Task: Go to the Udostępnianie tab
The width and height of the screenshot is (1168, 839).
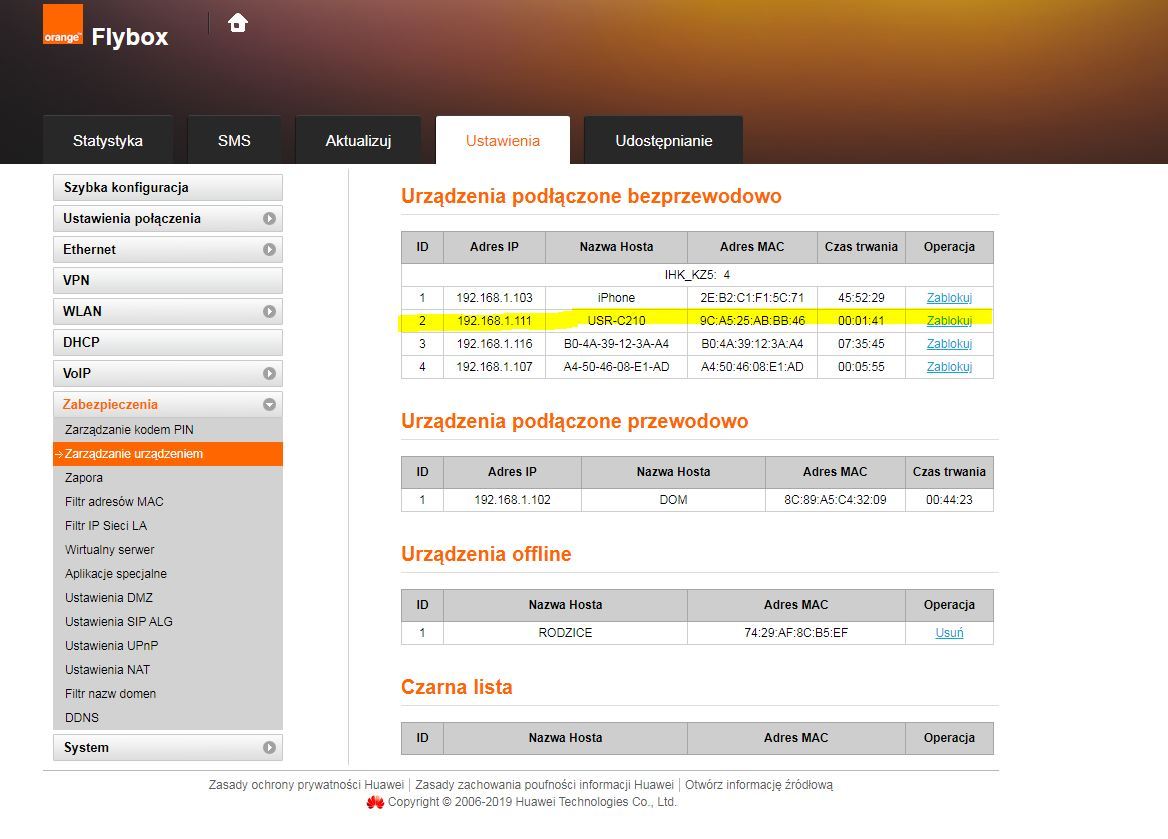Action: point(663,141)
